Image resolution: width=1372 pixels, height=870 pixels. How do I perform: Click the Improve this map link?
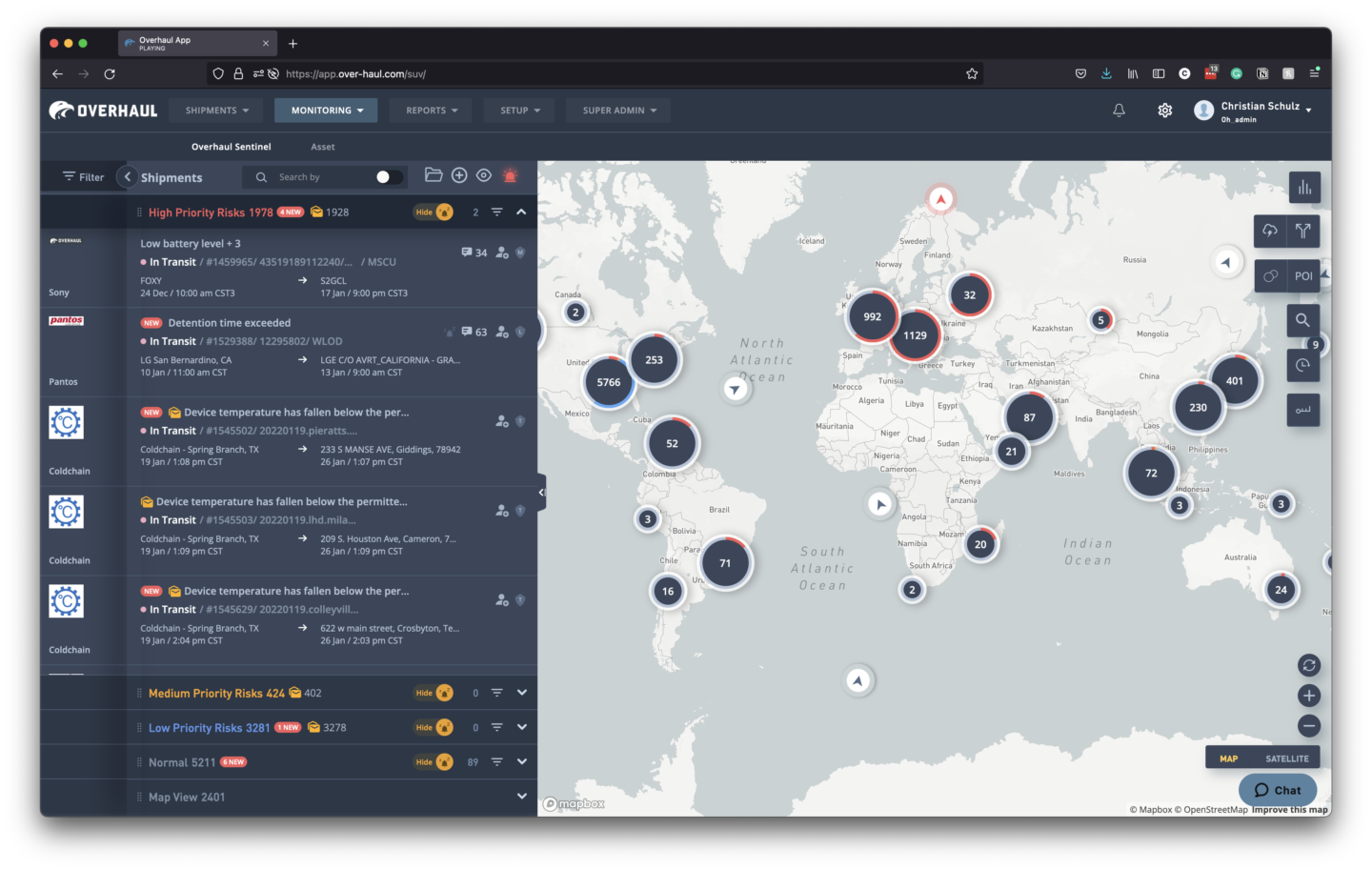1290,810
